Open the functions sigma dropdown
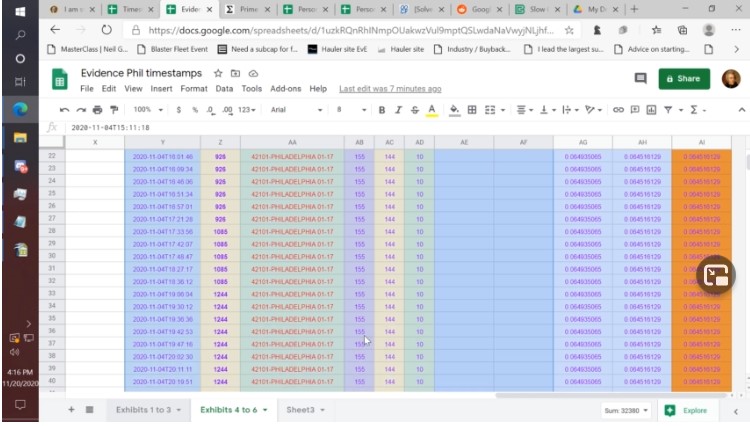Image resolution: width=750 pixels, height=426 pixels. click(x=698, y=110)
